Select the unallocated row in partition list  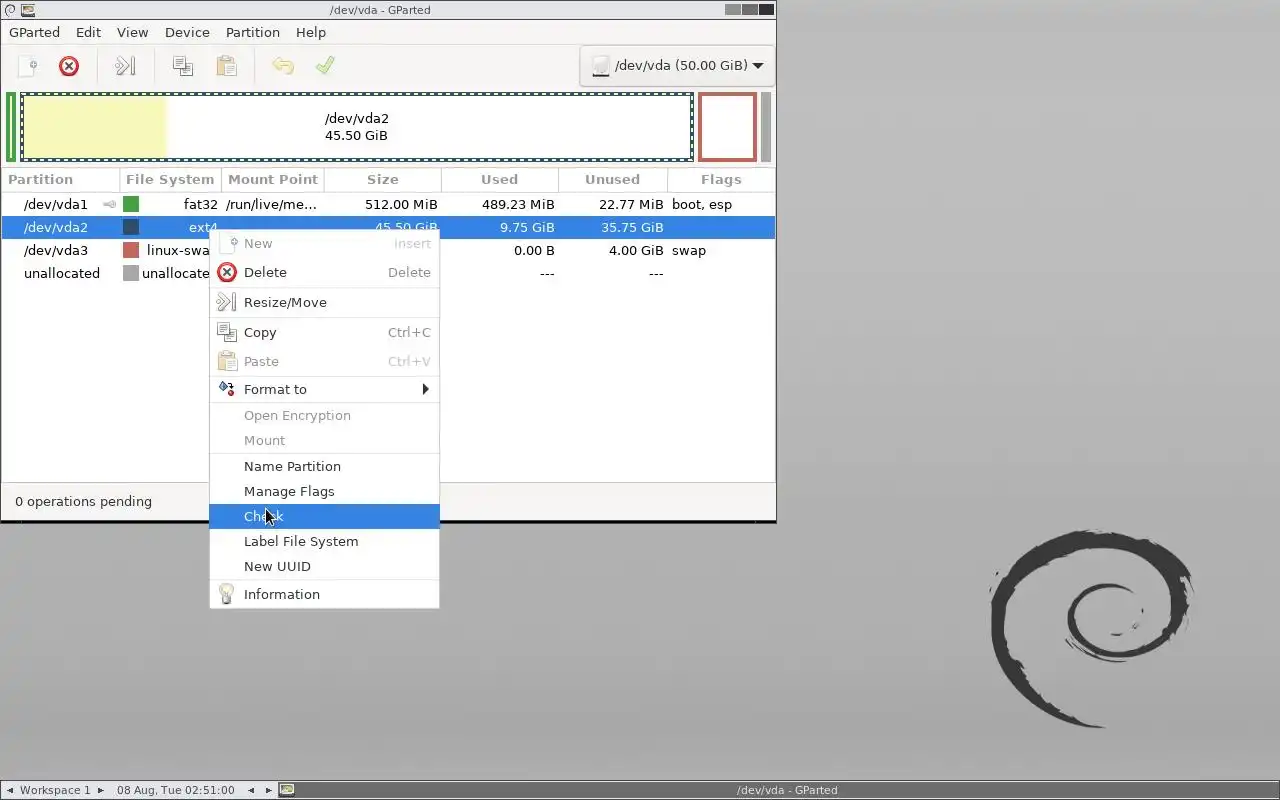[x=388, y=273]
